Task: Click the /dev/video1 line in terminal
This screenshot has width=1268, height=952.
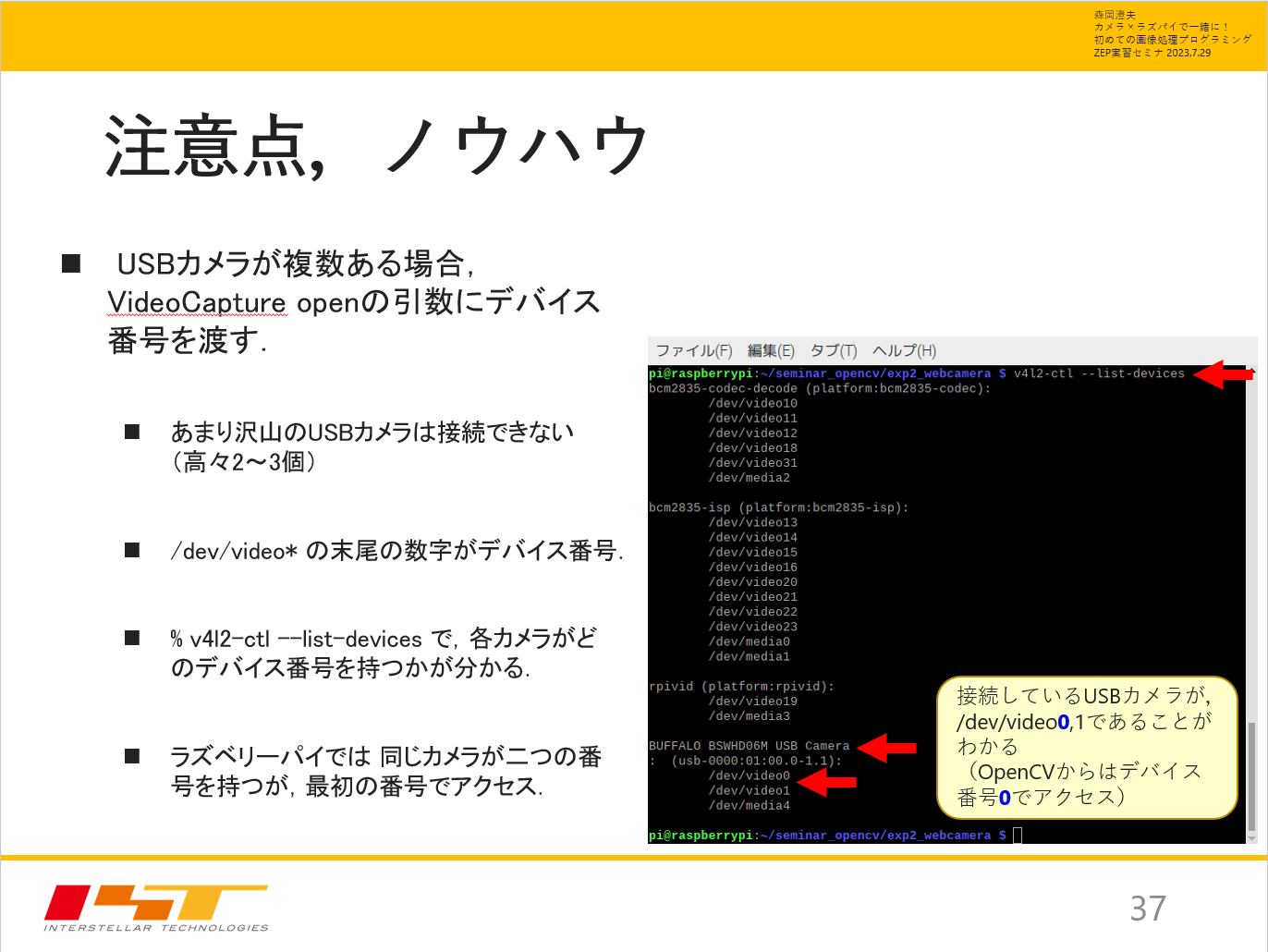Action: coord(749,791)
